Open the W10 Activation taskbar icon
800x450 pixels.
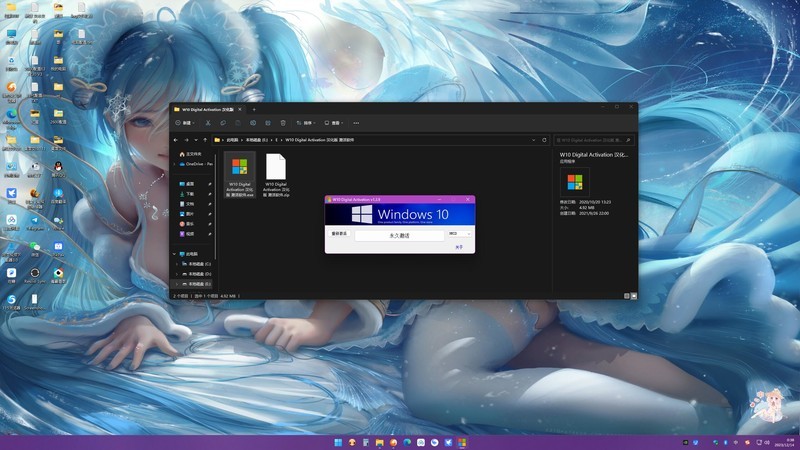point(462,442)
